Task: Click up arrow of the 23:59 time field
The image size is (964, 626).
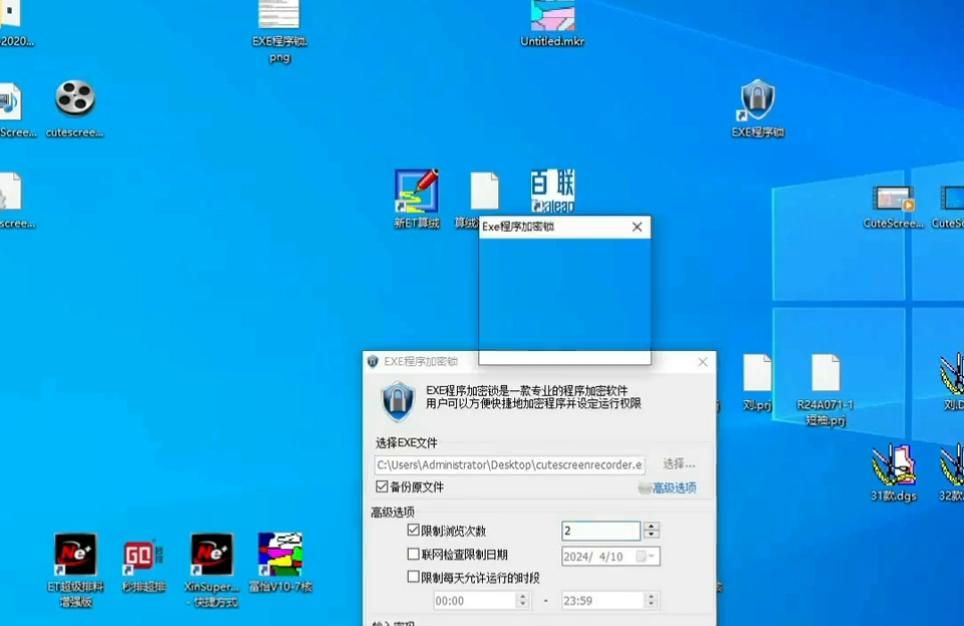Action: [651, 596]
